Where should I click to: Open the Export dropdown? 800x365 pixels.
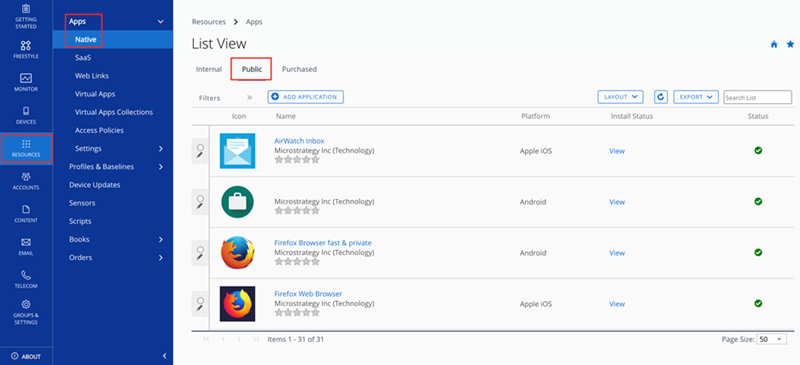696,97
